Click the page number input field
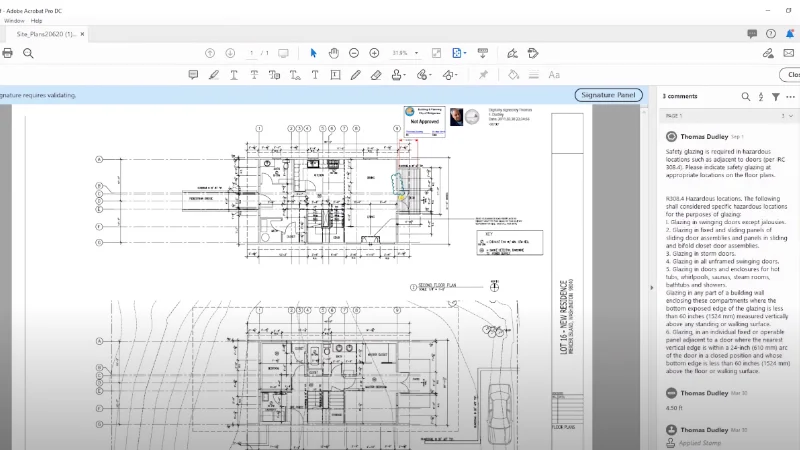The image size is (800, 450). [x=251, y=53]
